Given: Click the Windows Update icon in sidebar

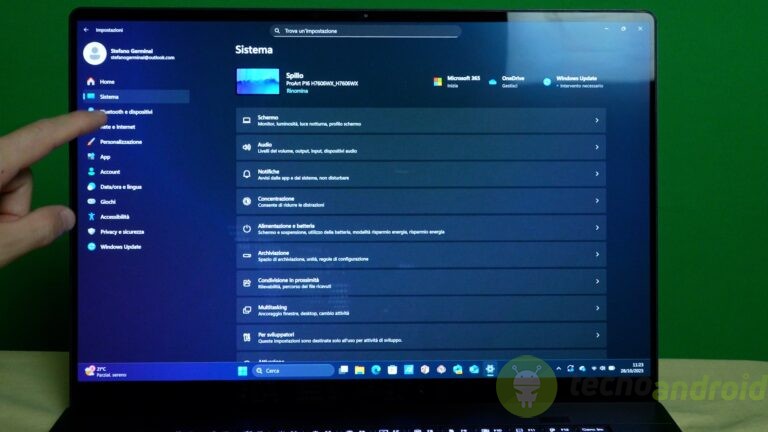Looking at the screenshot, I should (91, 247).
